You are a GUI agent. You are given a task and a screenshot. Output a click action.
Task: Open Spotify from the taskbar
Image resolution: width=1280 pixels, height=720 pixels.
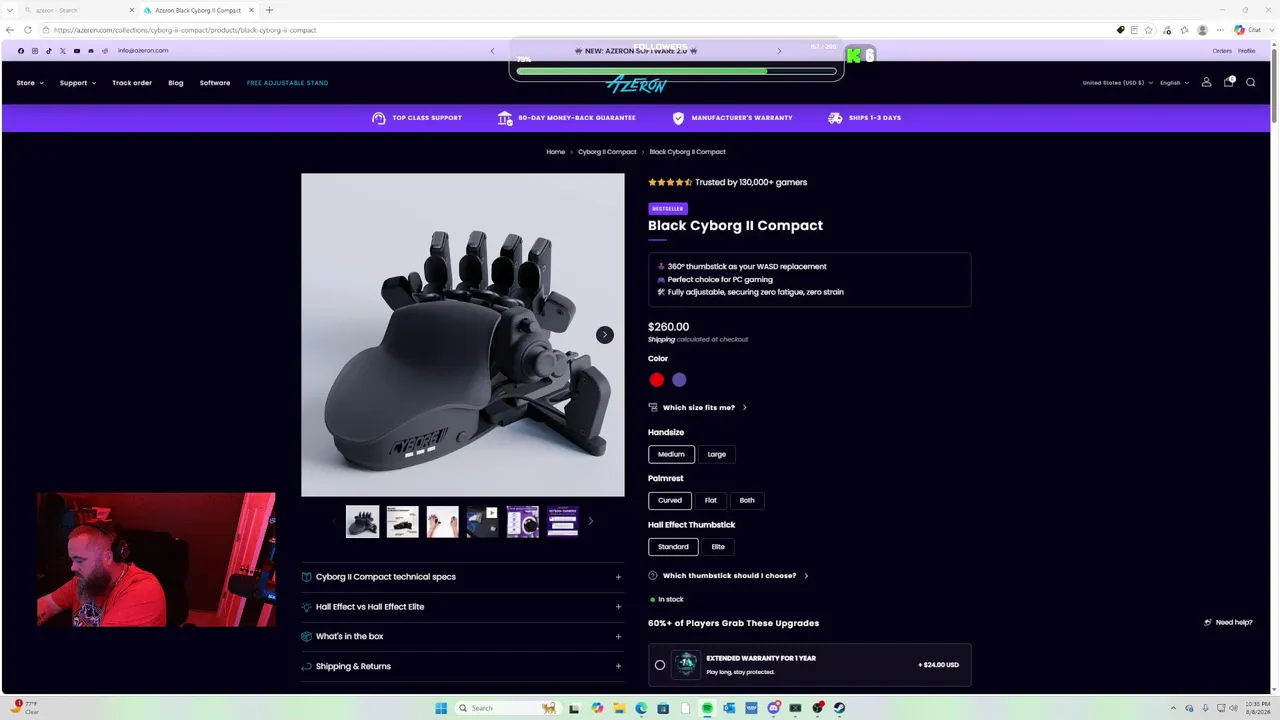click(707, 708)
